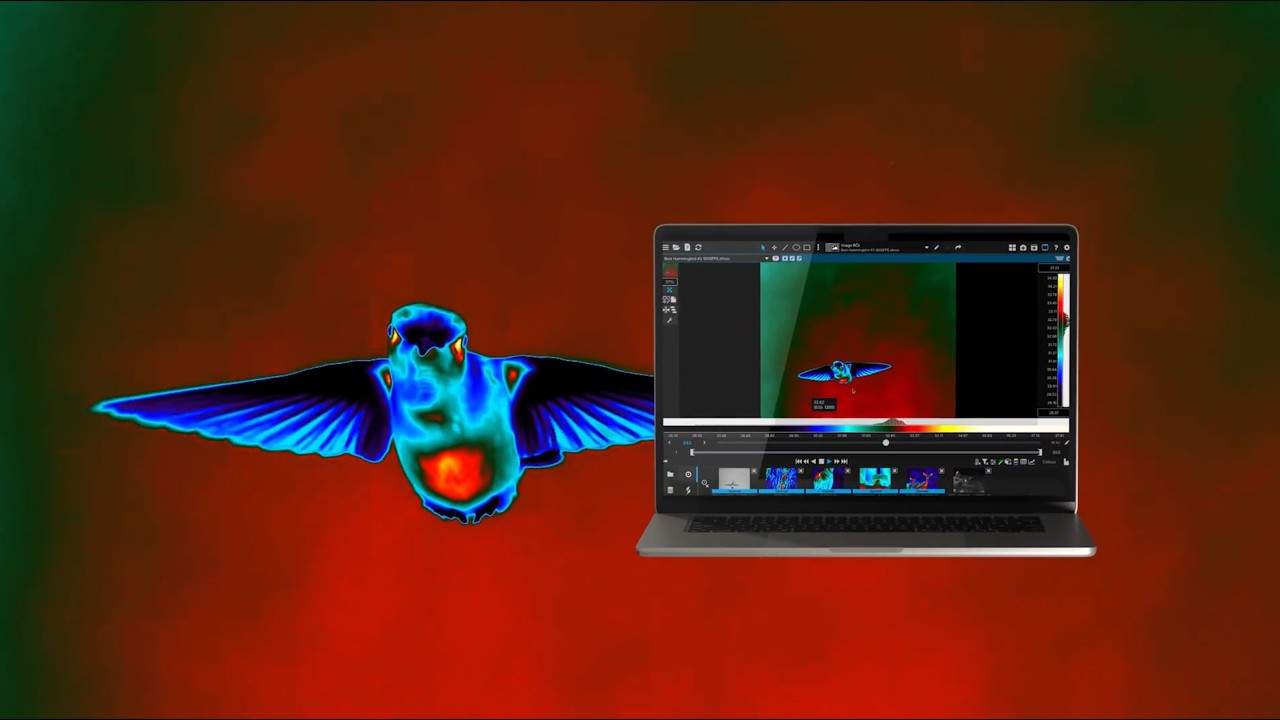
Task: Click the hummingbird in the thermal image
Action: click(844, 373)
